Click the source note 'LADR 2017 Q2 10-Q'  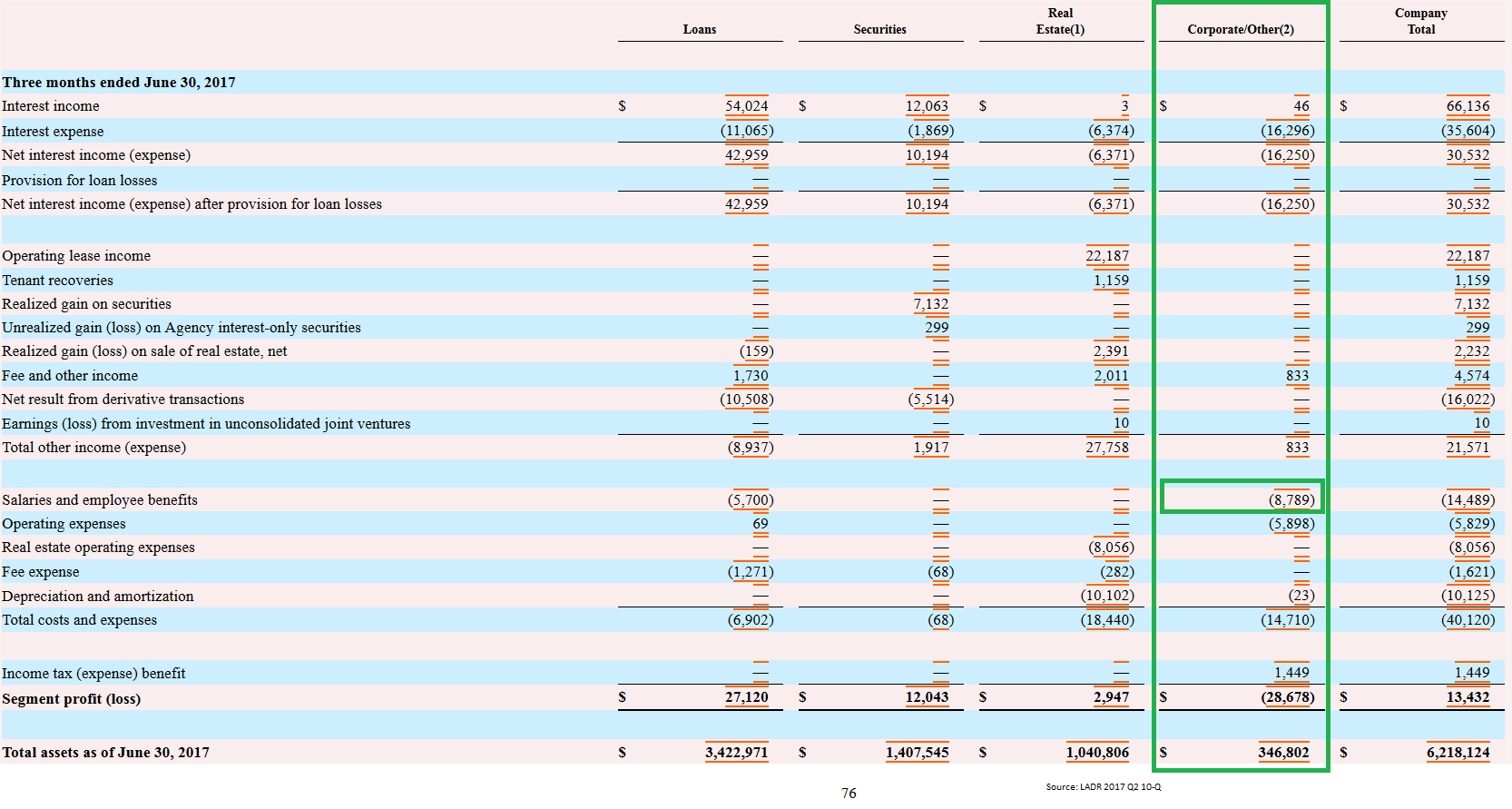pos(1104,787)
